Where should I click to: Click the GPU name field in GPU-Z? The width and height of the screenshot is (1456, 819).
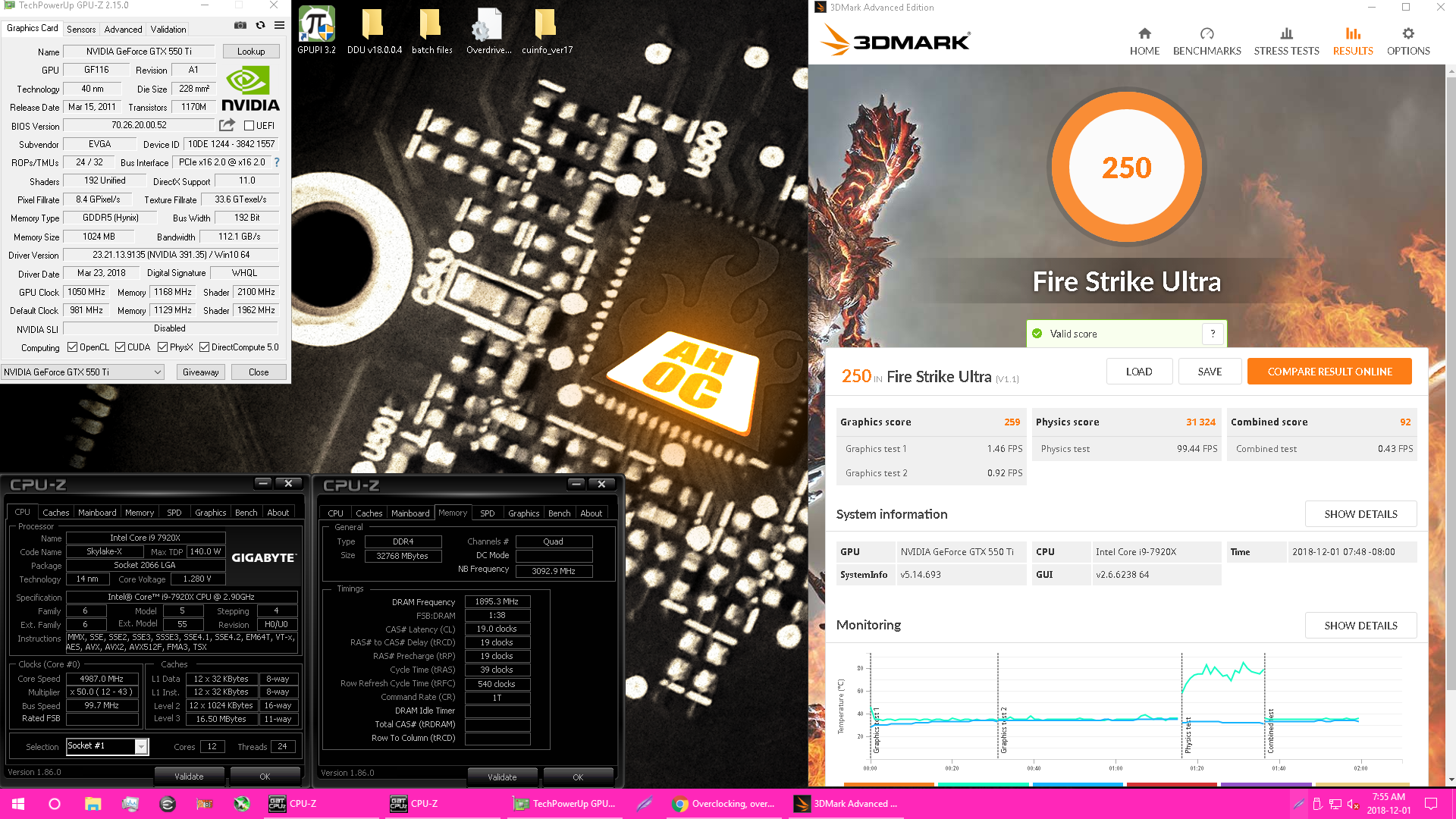[140, 52]
